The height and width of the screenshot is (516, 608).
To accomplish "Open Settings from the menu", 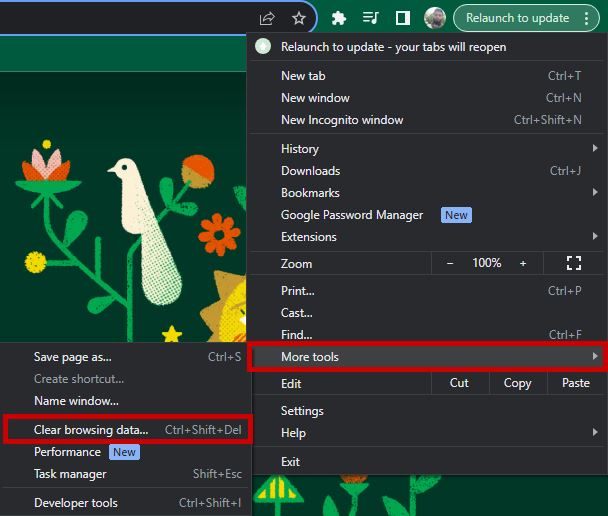I will 427,411.
